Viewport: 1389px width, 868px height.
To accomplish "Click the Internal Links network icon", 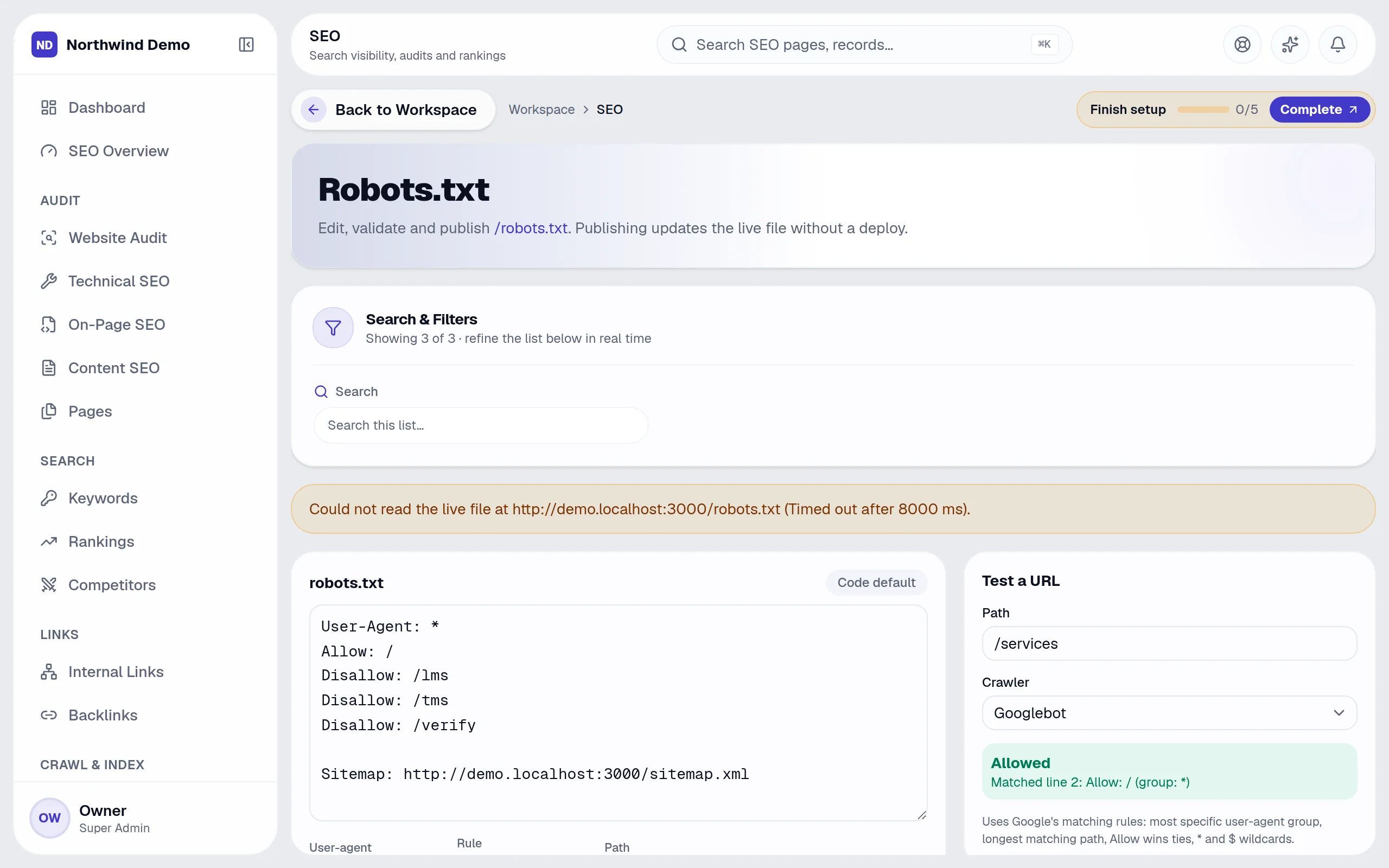I will pos(49,672).
